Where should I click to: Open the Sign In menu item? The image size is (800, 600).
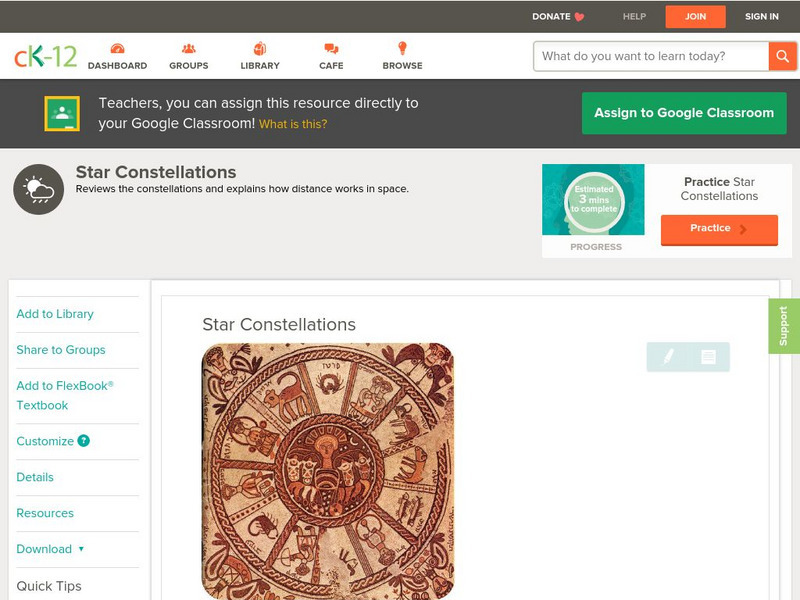point(761,17)
